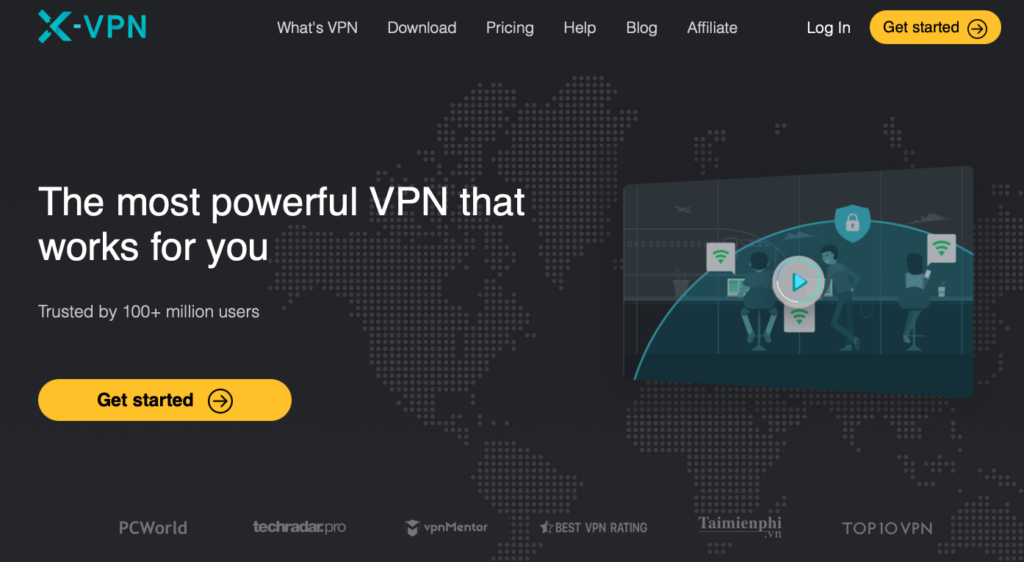Click arrow icon in header Get started button

click(977, 28)
